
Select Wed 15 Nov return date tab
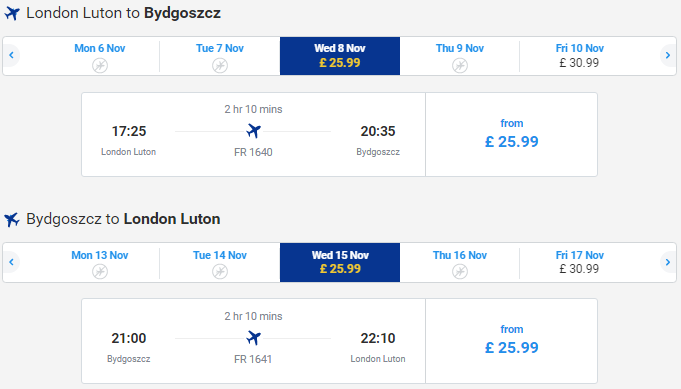click(x=340, y=262)
